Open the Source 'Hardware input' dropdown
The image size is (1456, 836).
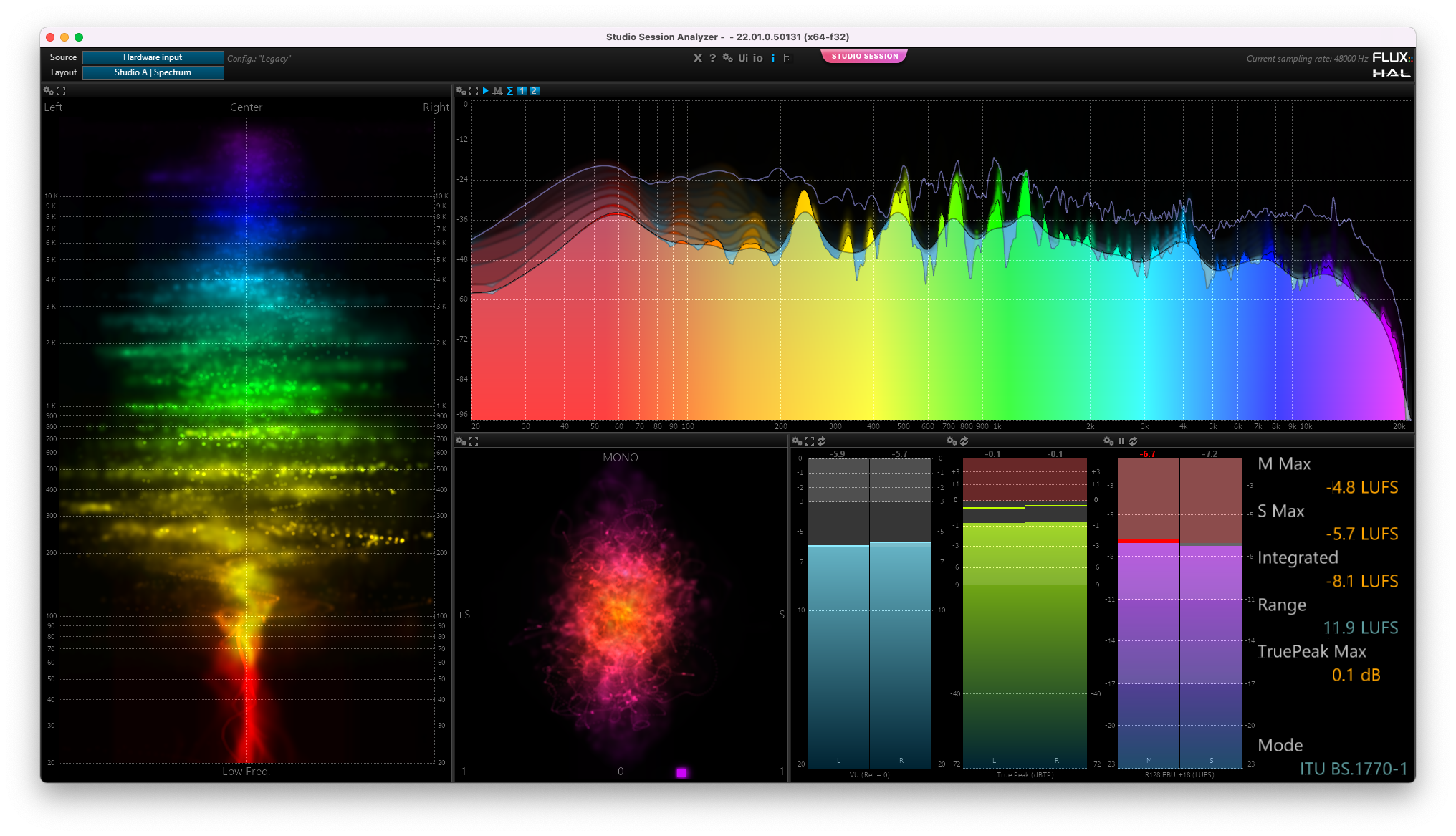[x=153, y=57]
